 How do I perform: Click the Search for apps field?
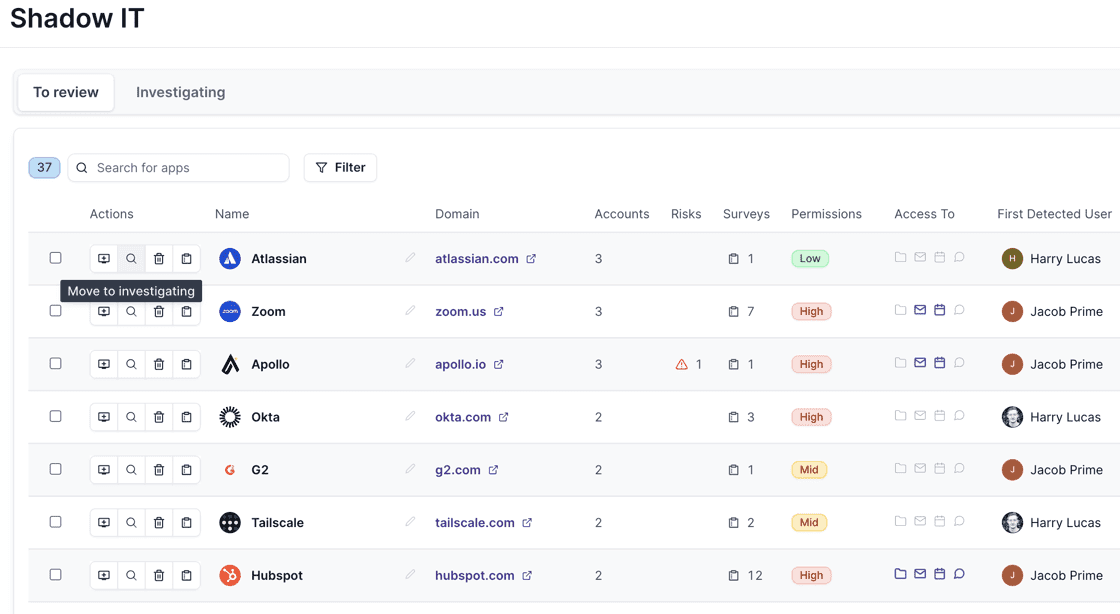click(x=179, y=168)
